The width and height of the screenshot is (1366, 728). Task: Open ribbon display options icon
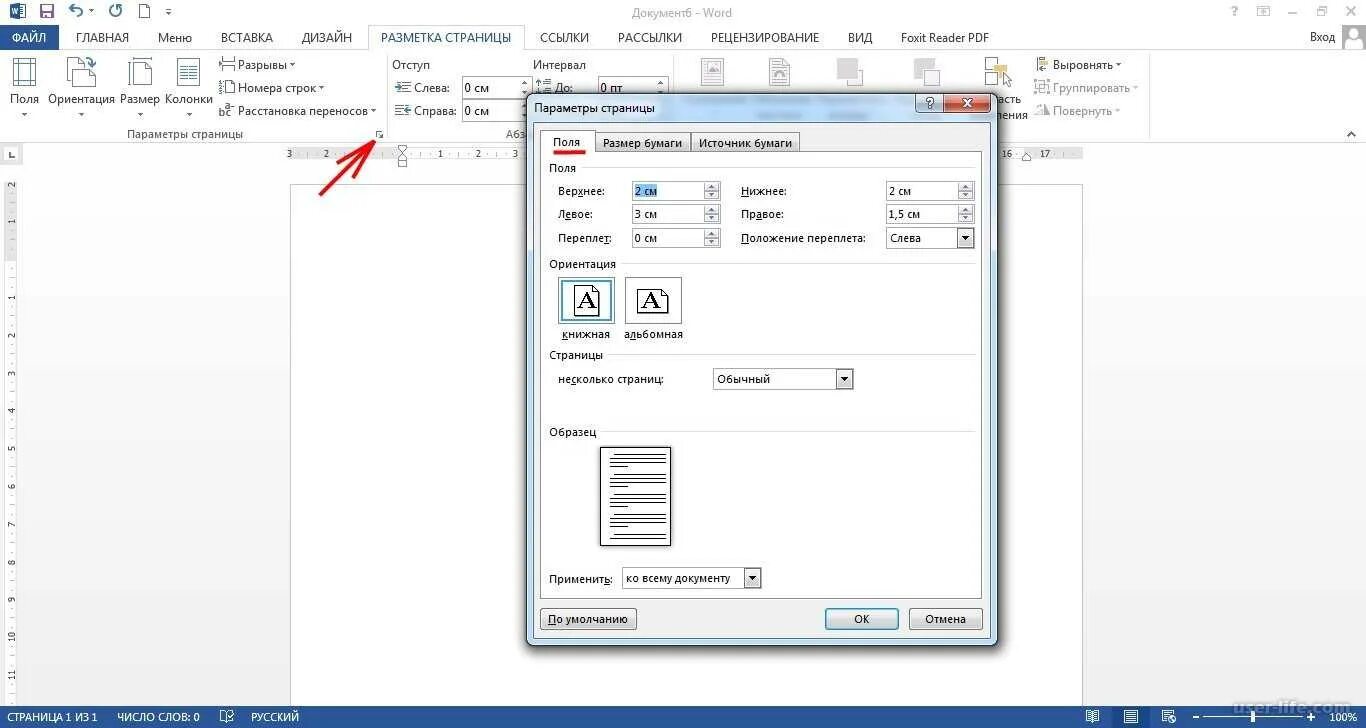[1263, 12]
